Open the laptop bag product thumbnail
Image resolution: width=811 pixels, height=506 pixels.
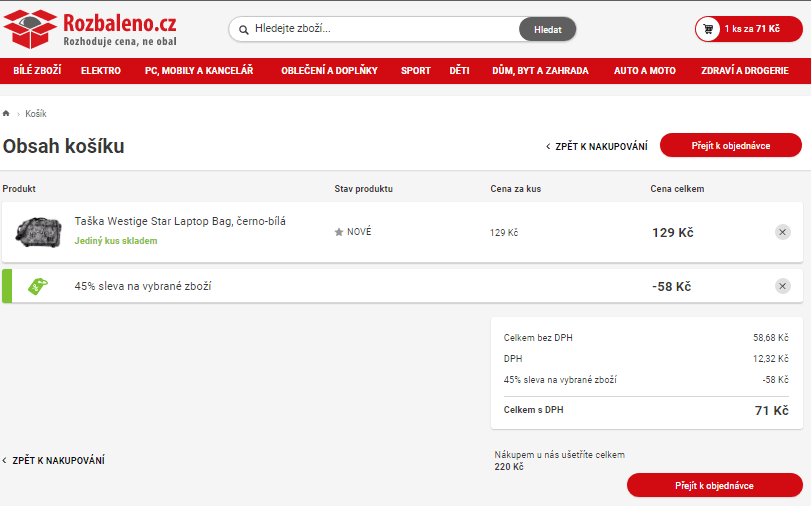[x=39, y=232]
